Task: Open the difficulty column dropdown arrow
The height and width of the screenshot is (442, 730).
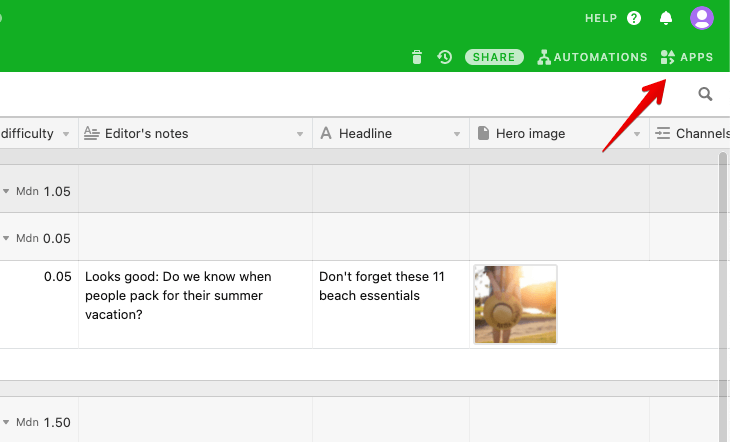Action: 66,134
